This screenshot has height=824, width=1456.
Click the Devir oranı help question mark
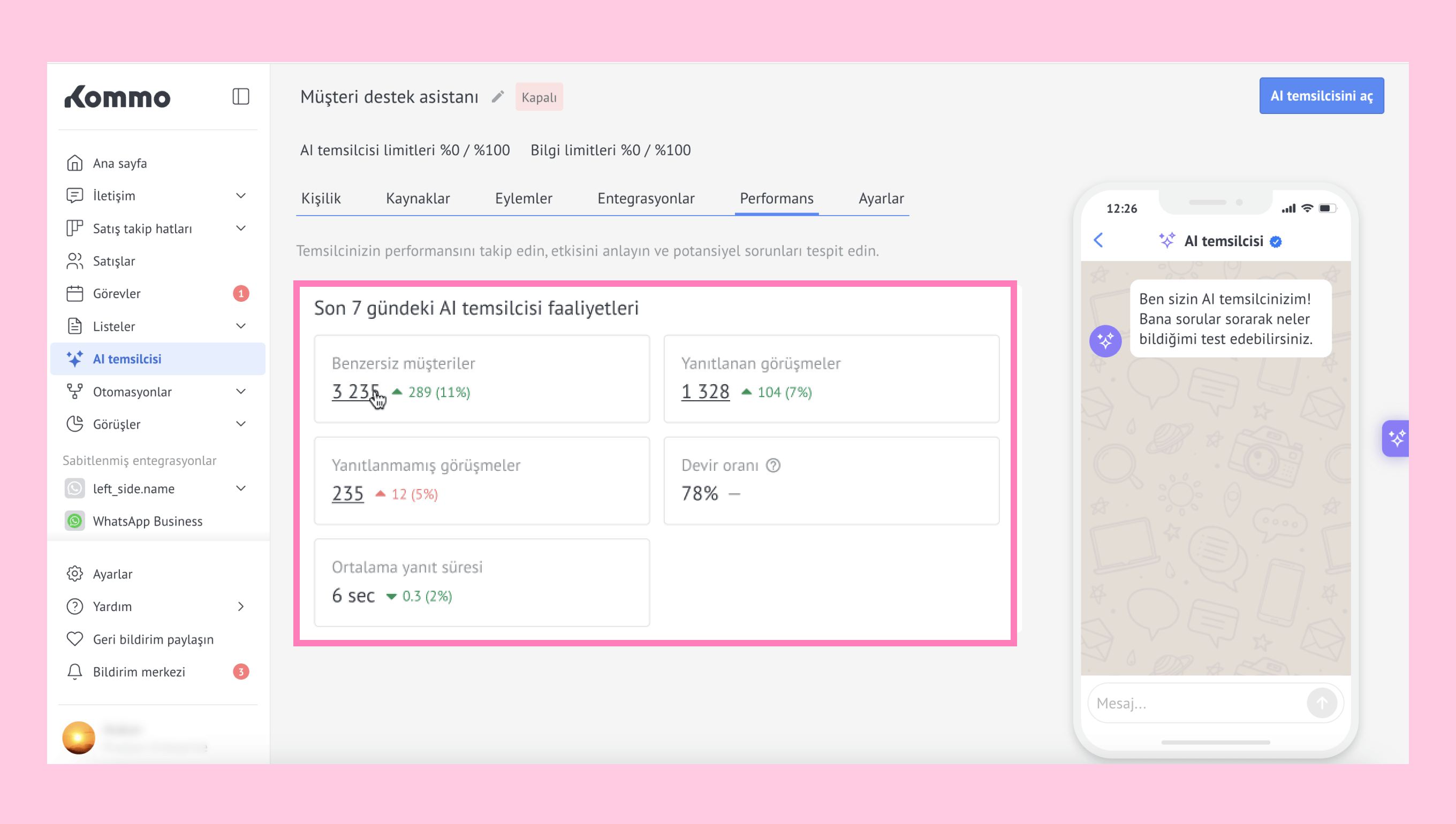point(773,465)
